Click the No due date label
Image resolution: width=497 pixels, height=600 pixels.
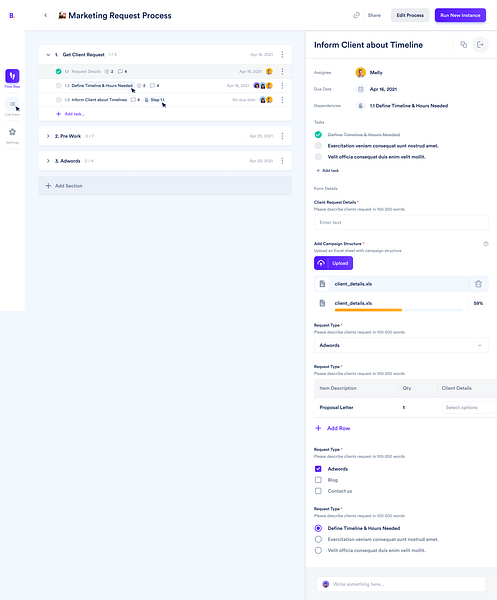244,100
